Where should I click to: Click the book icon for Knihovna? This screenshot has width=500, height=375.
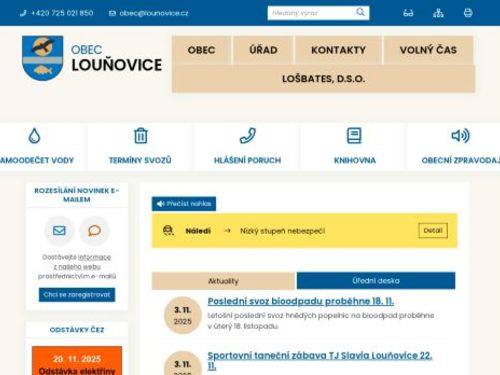[x=354, y=136]
